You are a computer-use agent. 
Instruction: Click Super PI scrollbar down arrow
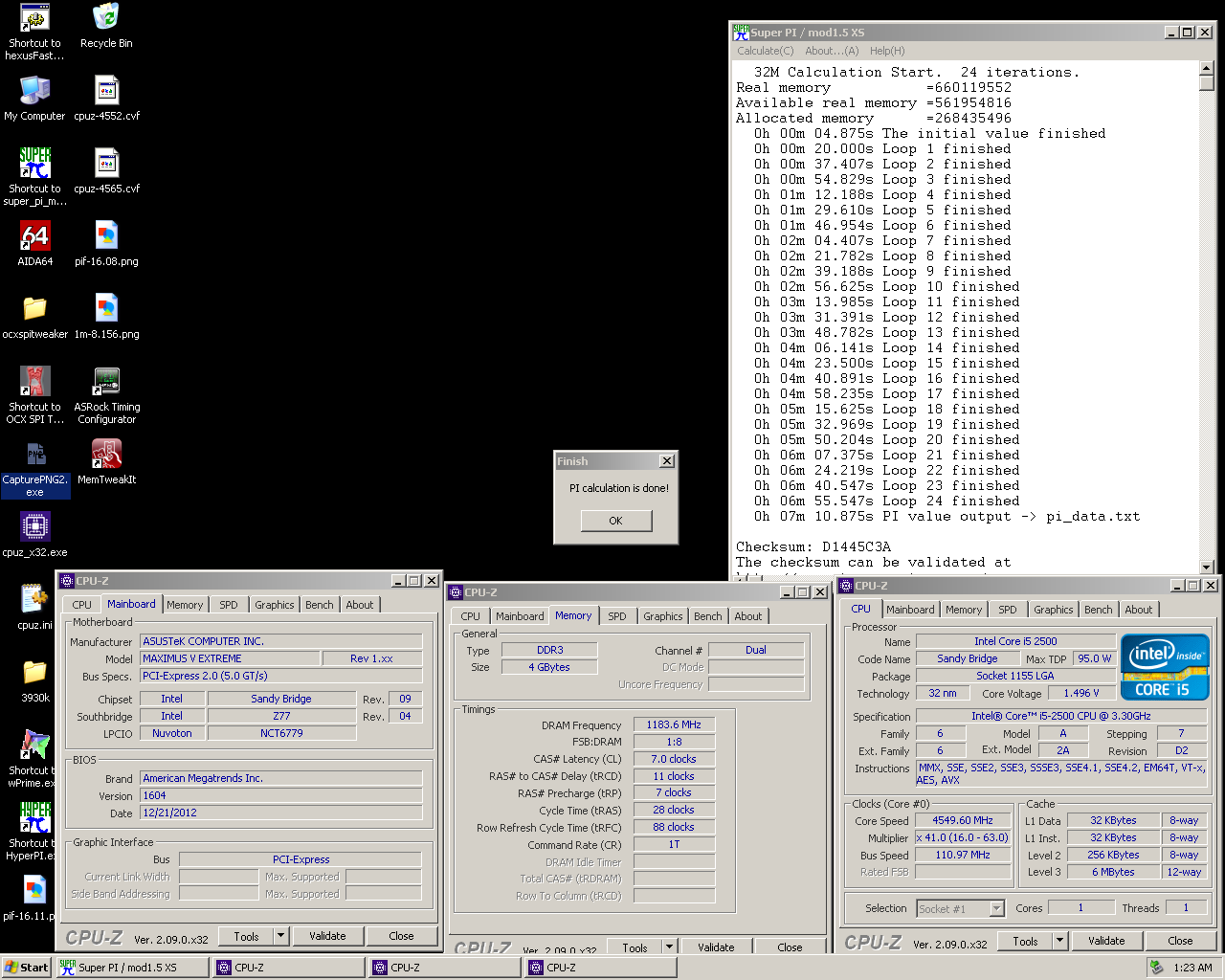(x=1207, y=567)
